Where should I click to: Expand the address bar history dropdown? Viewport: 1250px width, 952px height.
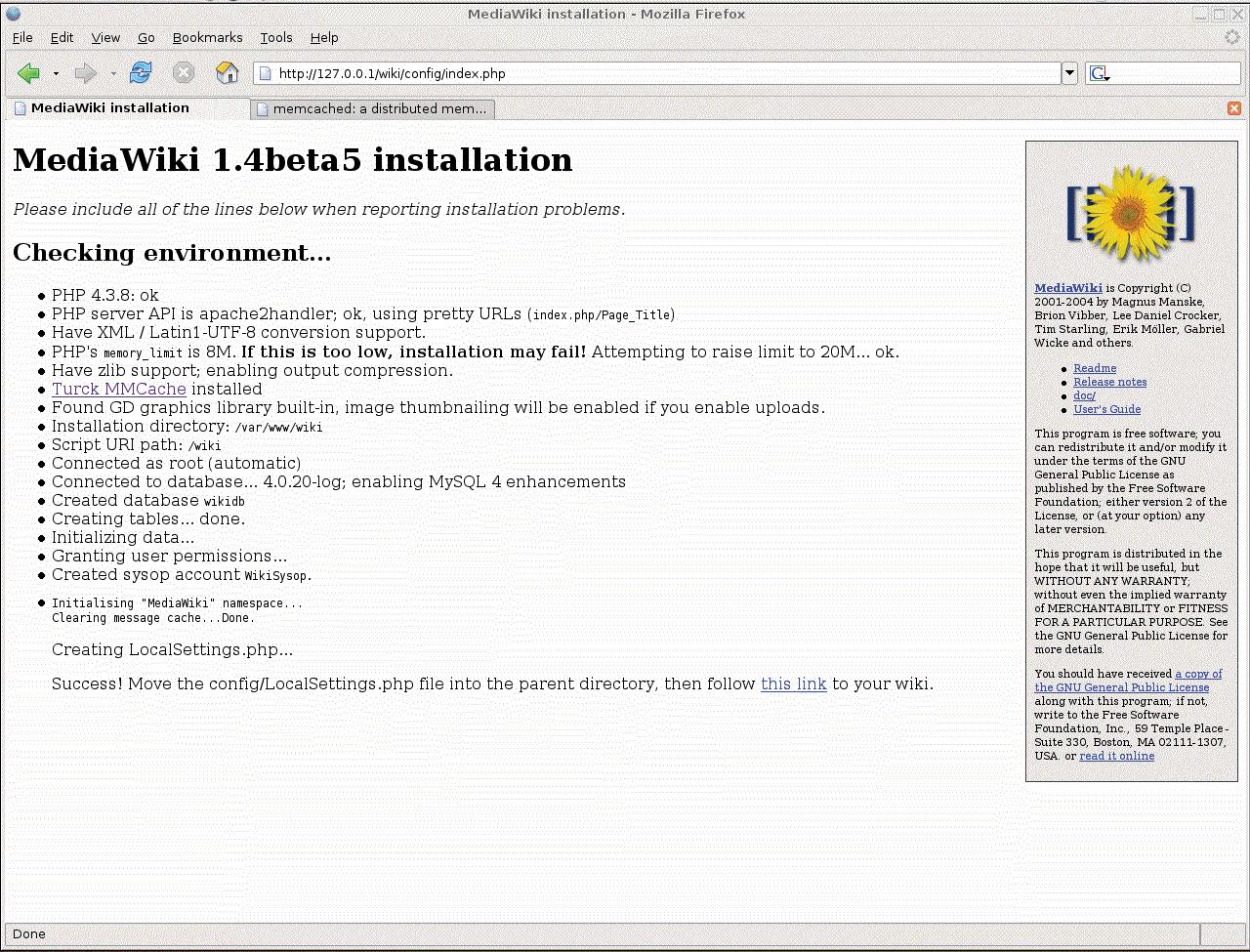click(x=1069, y=73)
